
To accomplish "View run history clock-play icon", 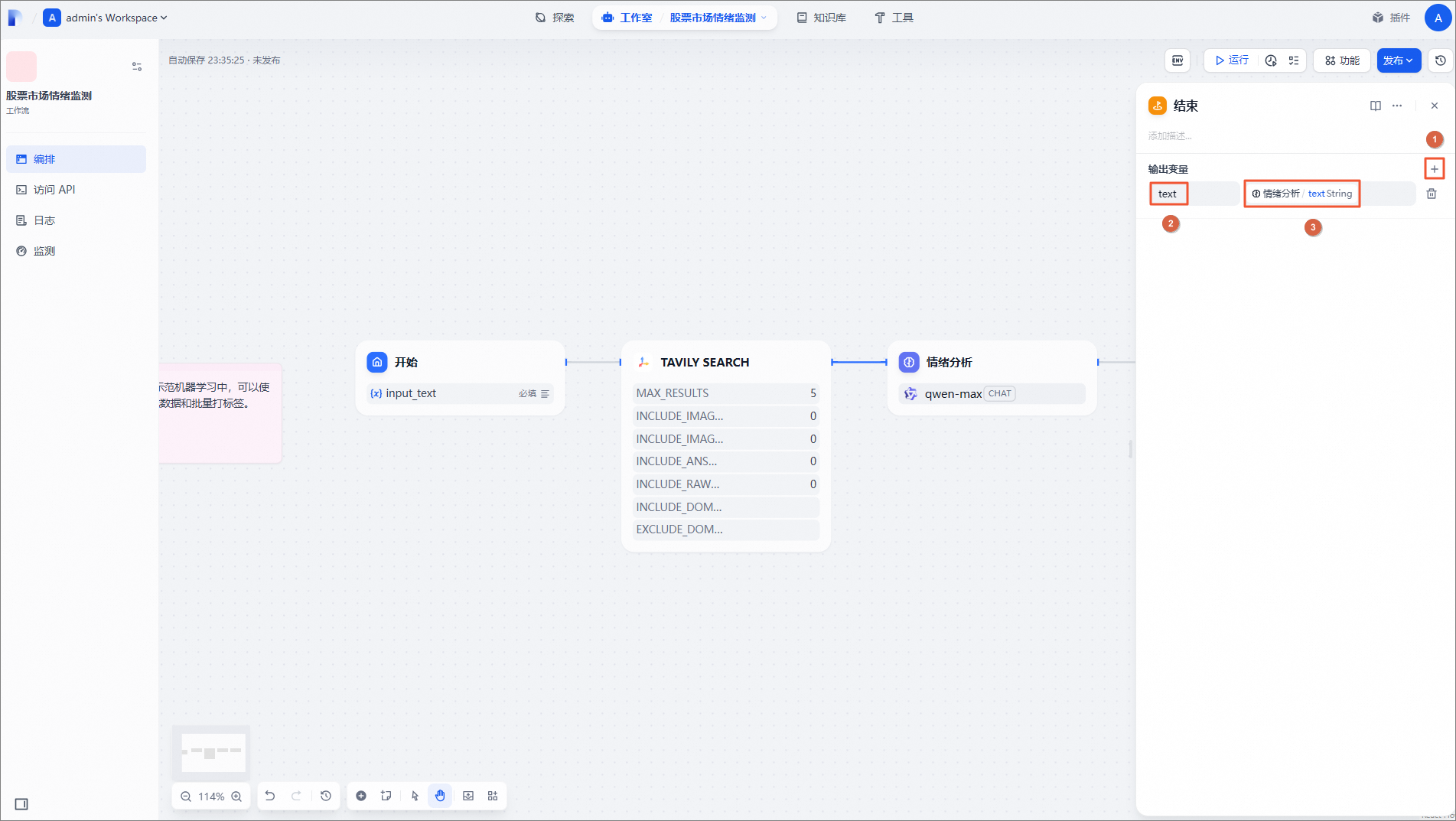I will point(1271,60).
